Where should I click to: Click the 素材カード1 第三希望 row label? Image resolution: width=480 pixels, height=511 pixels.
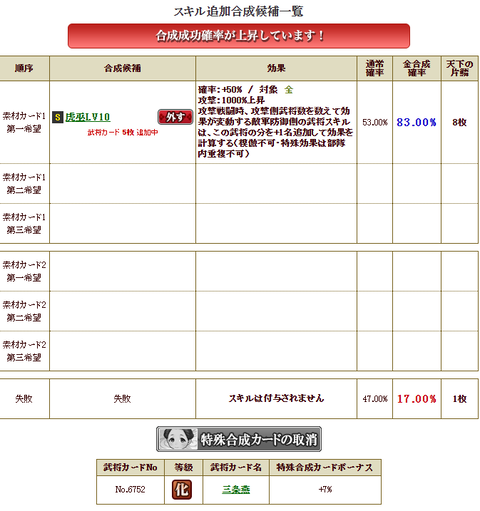tap(24, 223)
